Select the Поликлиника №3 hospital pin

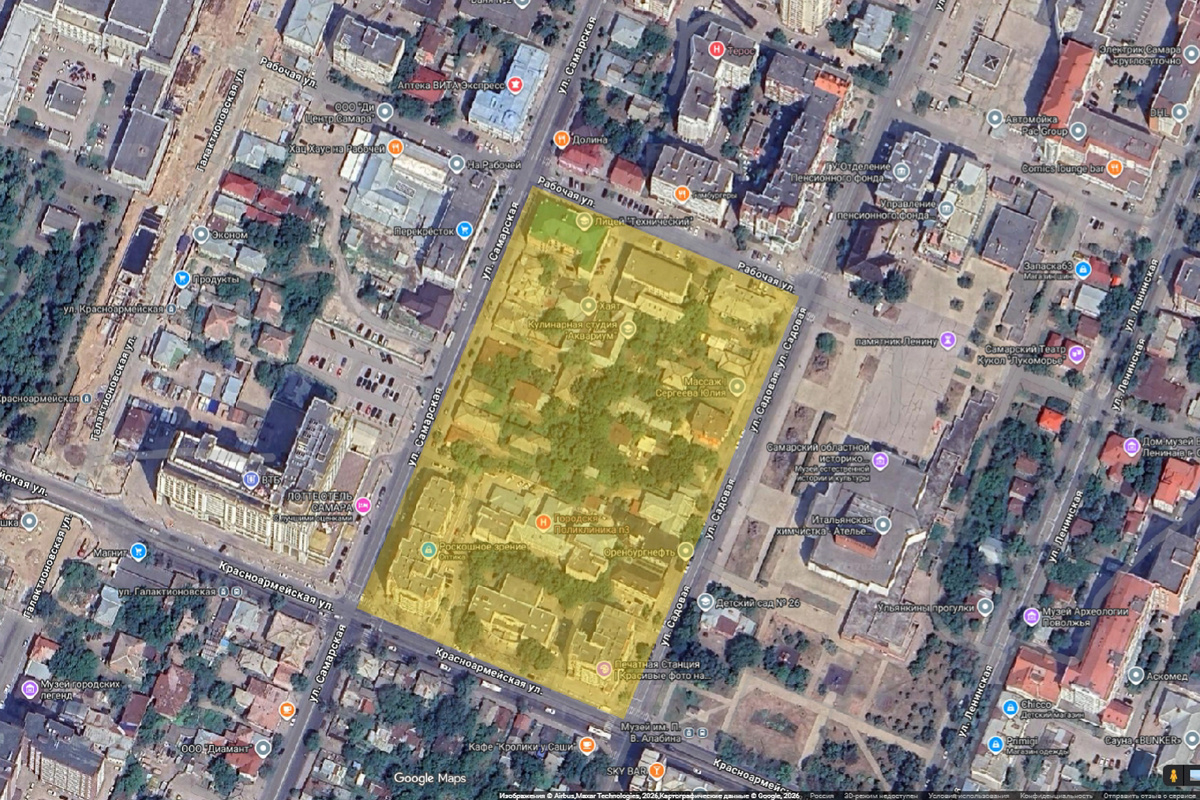543,522
